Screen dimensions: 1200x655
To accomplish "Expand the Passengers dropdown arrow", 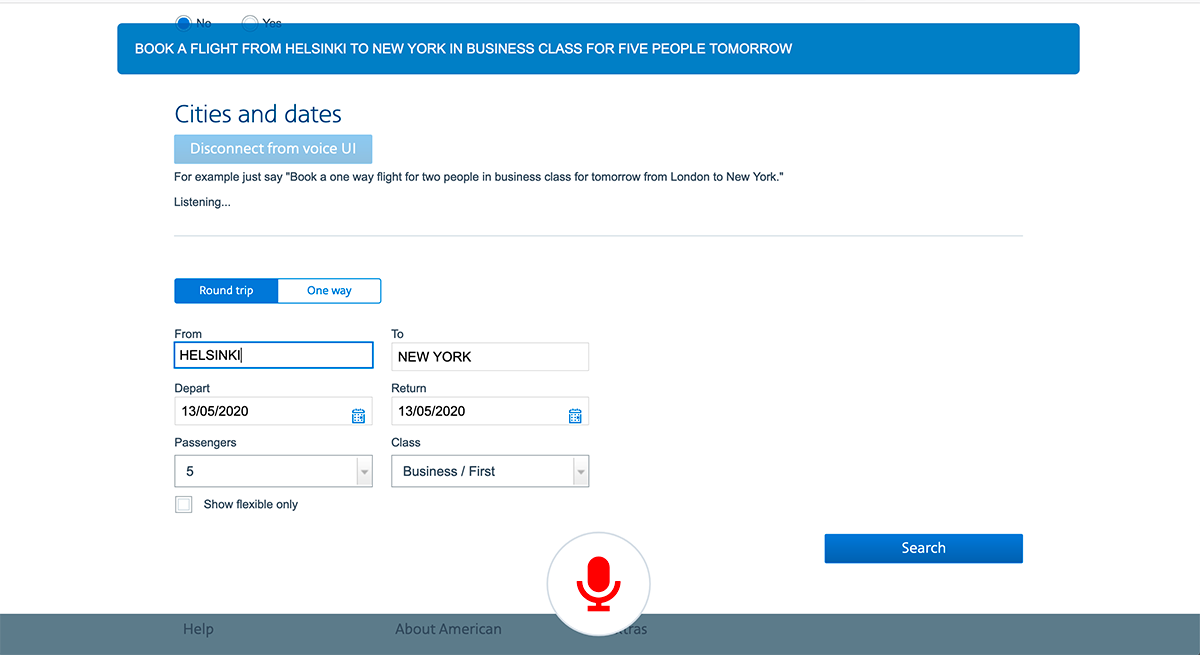I will (x=364, y=471).
